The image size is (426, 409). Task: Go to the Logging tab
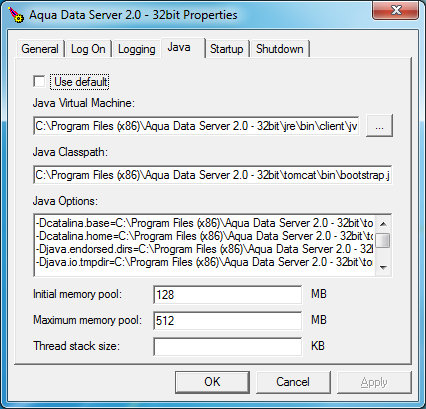click(136, 49)
